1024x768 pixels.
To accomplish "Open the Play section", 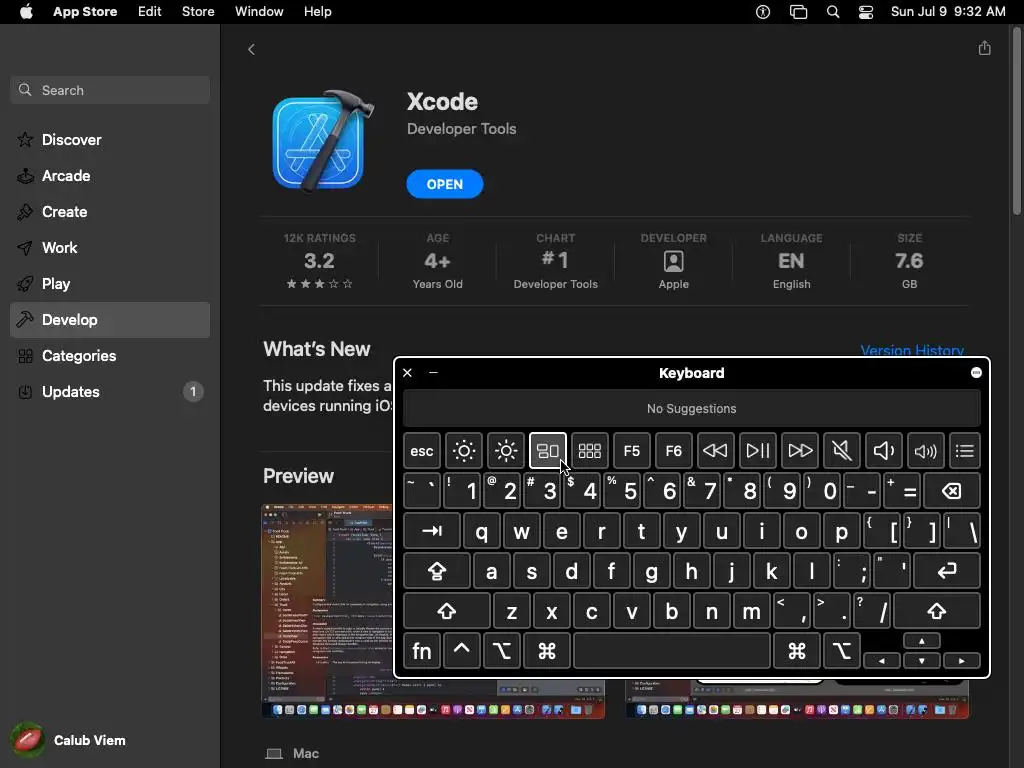I will click(110, 283).
